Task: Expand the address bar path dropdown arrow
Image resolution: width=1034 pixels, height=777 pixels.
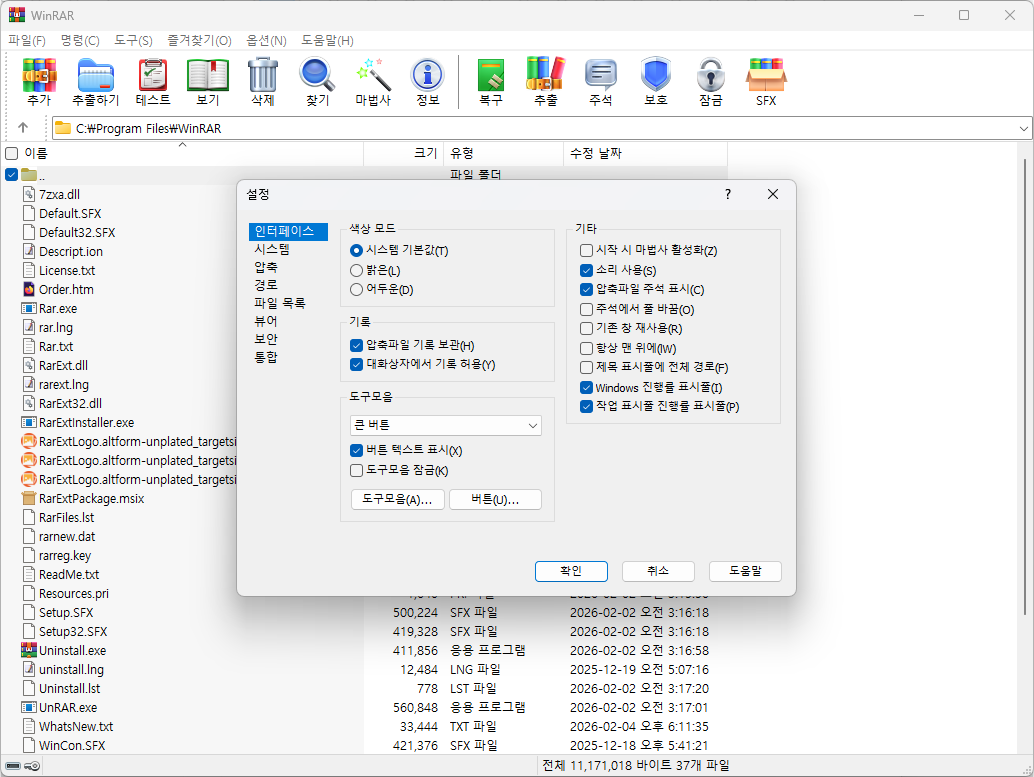Action: (1023, 129)
